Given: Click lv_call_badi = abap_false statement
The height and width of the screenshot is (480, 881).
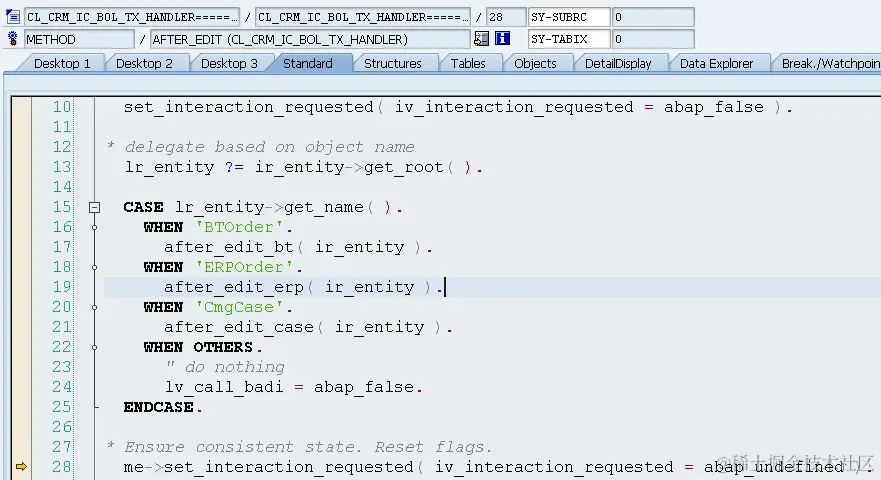Looking at the screenshot, I should coord(293,387).
